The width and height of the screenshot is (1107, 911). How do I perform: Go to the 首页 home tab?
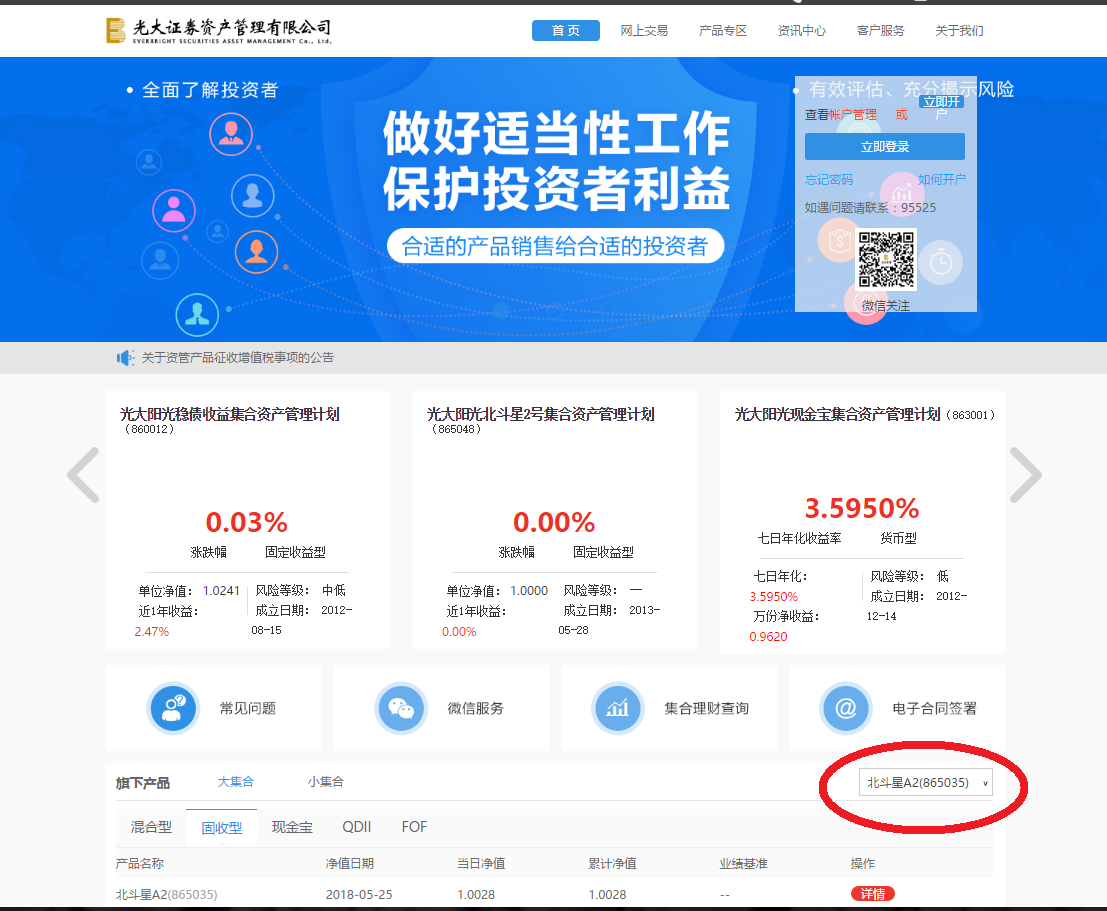pos(566,30)
